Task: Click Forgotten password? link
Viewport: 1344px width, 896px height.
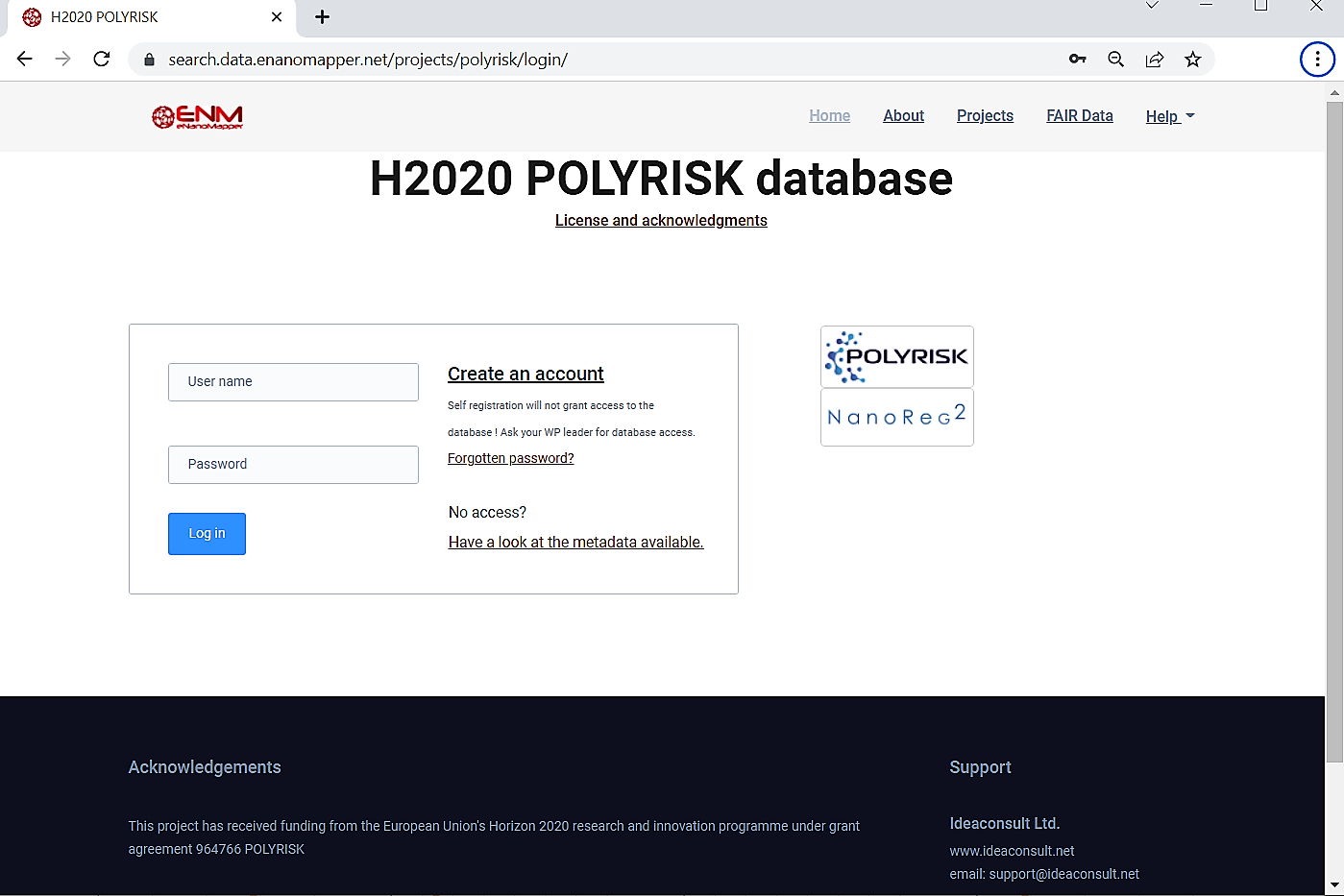Action: tap(510, 458)
